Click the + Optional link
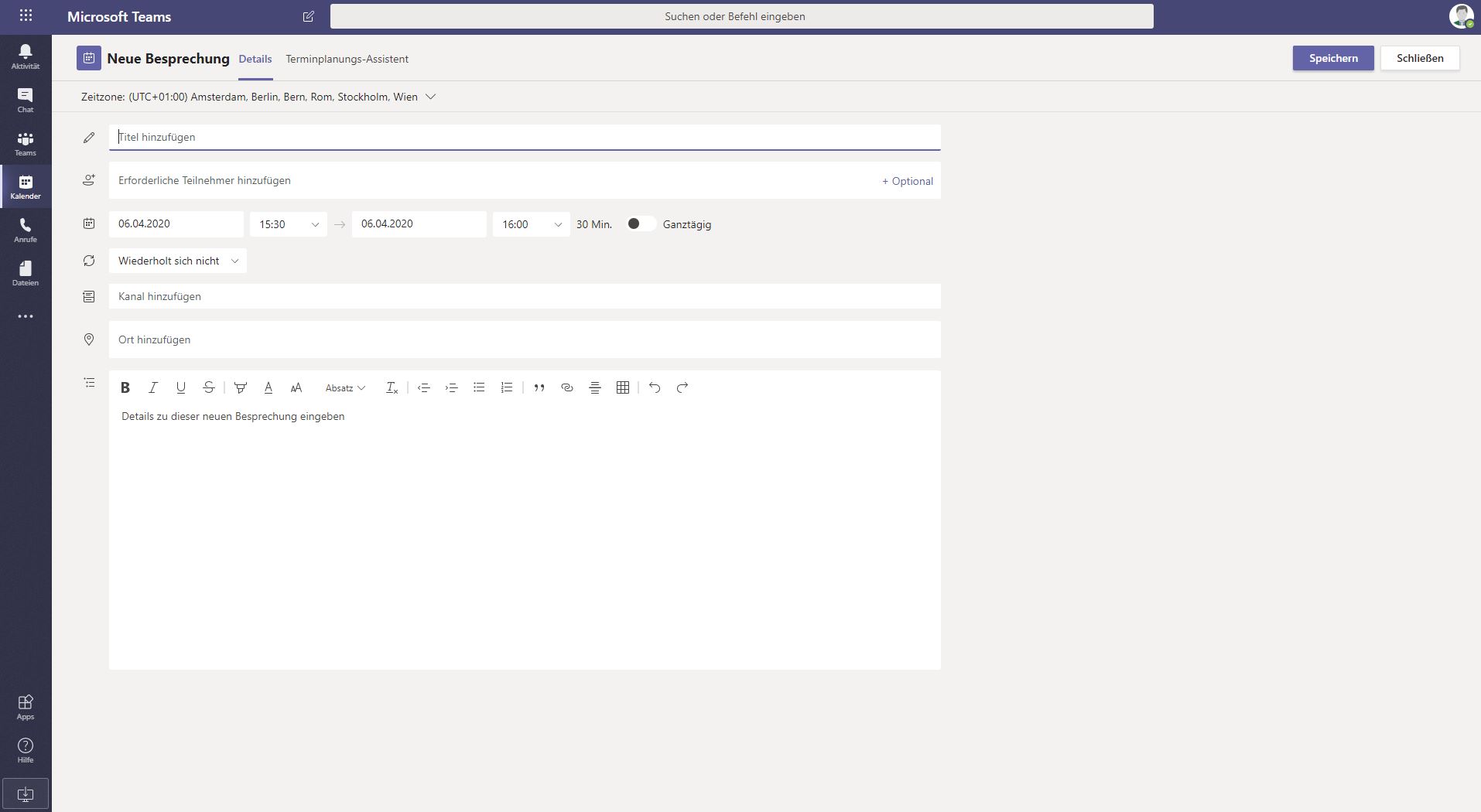Image resolution: width=1481 pixels, height=812 pixels. pyautogui.click(x=908, y=181)
